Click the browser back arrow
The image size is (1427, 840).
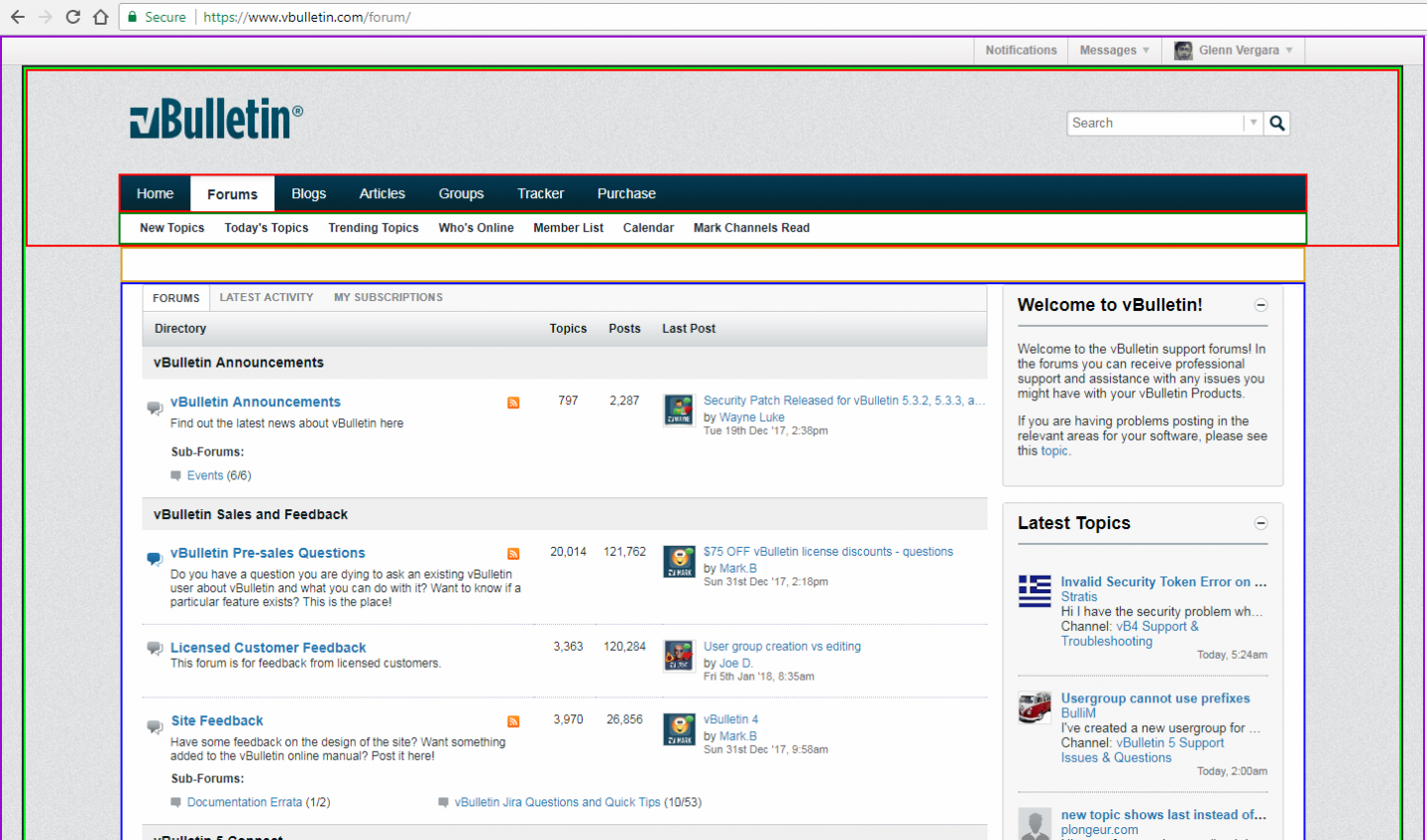pos(17,17)
